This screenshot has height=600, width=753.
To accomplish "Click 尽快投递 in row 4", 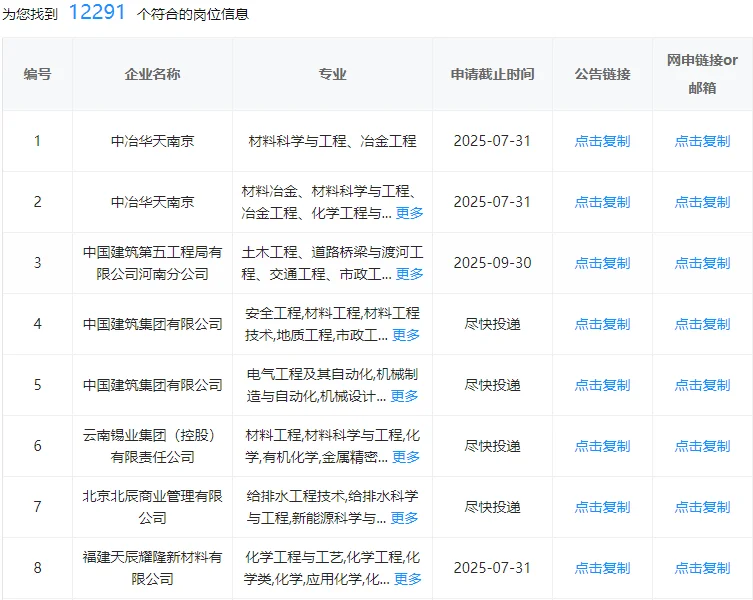I will click(492, 324).
